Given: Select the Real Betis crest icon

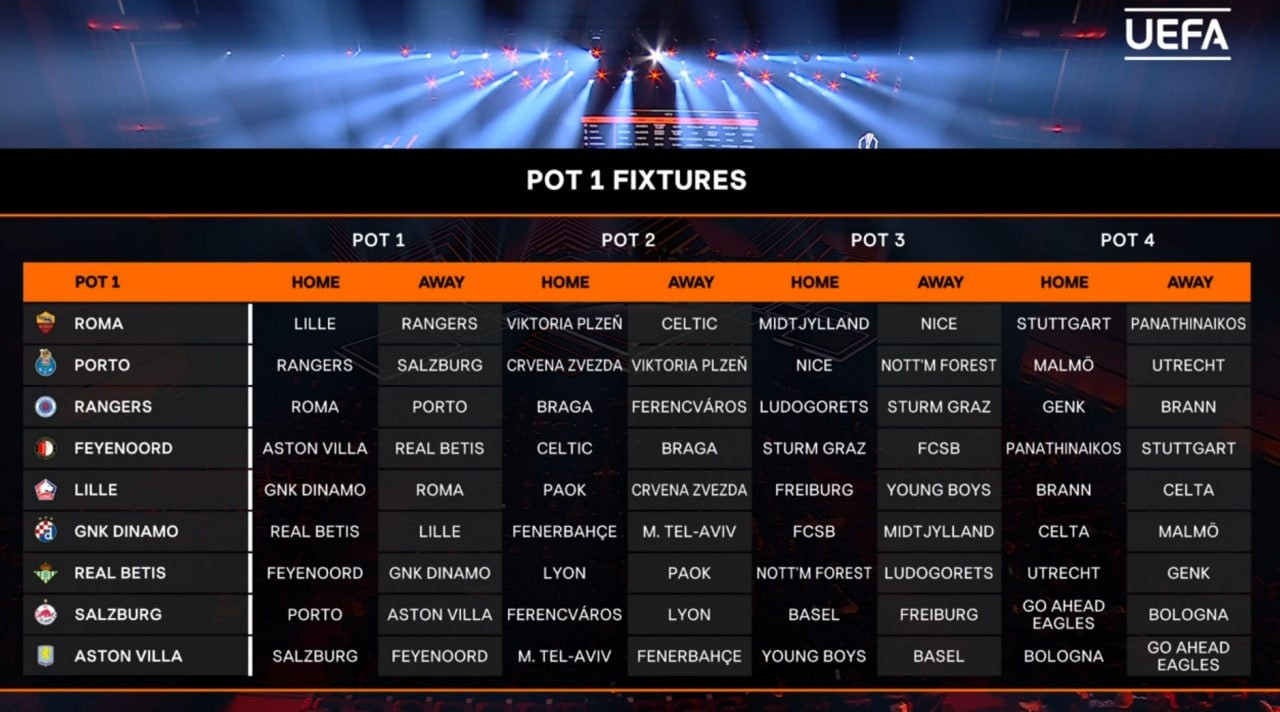Looking at the screenshot, I should pos(46,573).
